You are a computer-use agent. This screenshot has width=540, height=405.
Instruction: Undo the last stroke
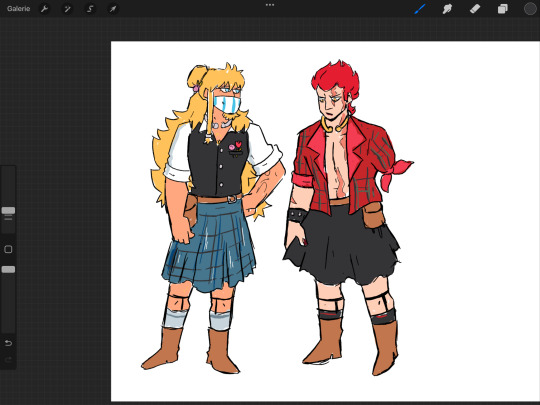pos(8,343)
